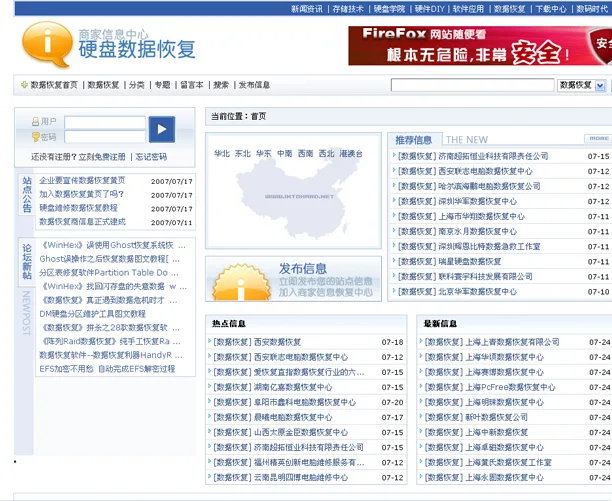Select the 港澳台 region link
612x501 pixels.
pos(351,154)
